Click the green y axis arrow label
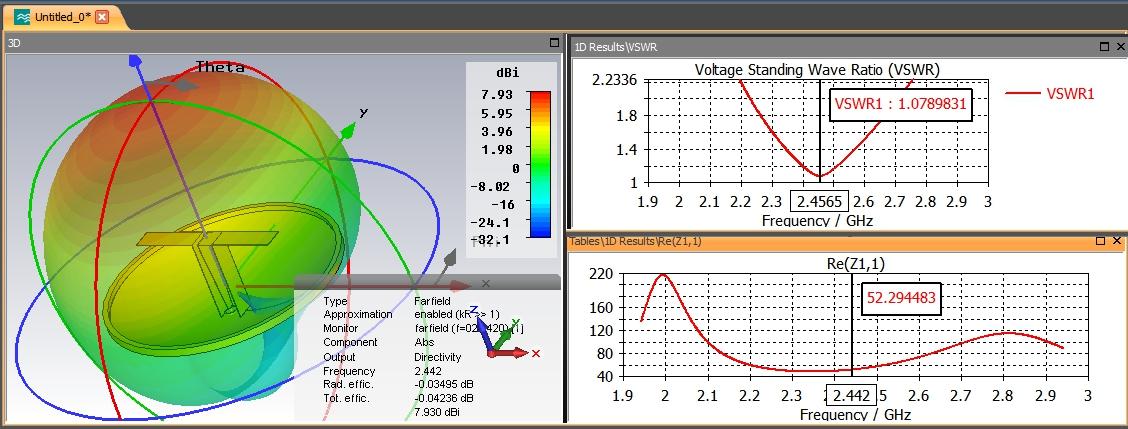Image resolution: width=1128 pixels, height=429 pixels. click(x=363, y=112)
